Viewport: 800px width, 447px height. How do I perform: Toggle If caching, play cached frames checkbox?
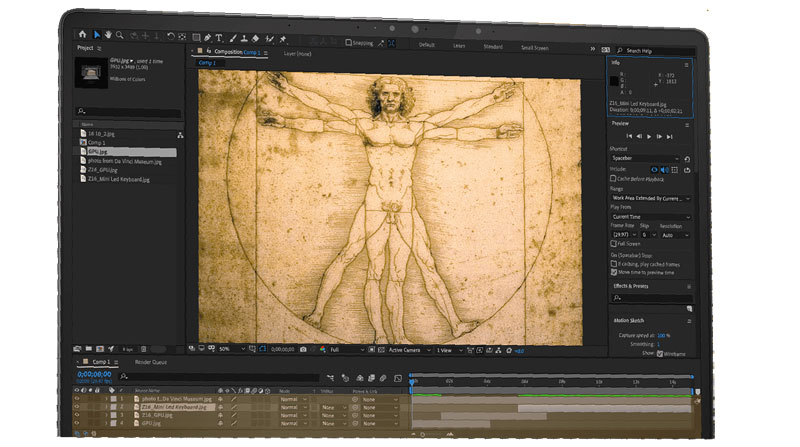pyautogui.click(x=614, y=264)
